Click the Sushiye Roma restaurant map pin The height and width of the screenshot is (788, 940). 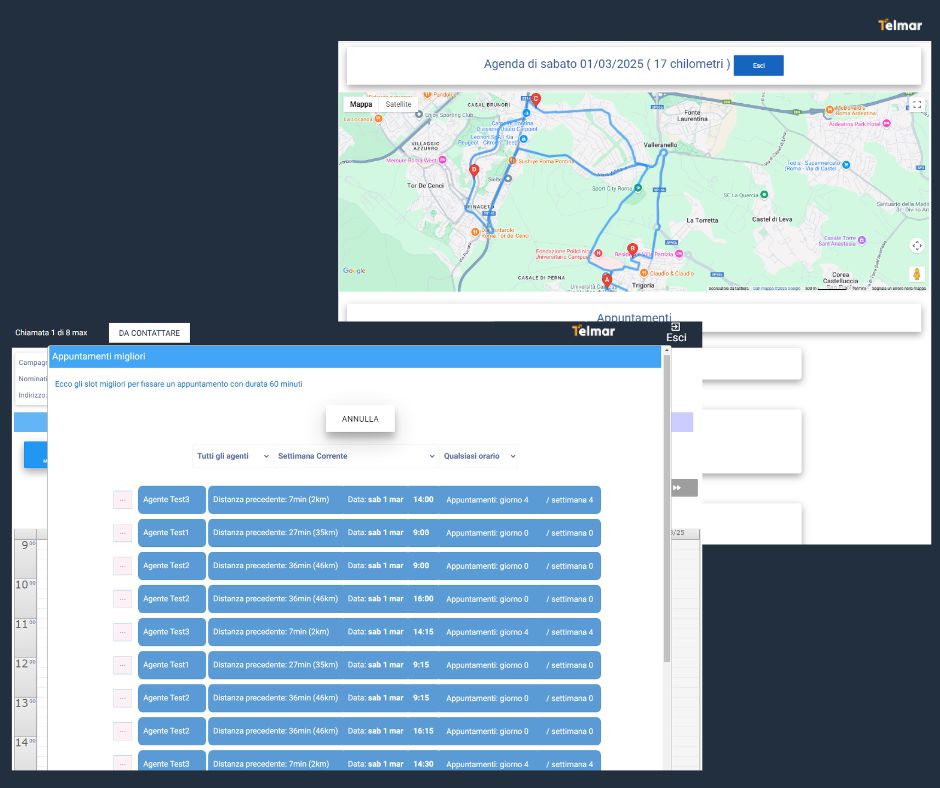[x=512, y=161]
